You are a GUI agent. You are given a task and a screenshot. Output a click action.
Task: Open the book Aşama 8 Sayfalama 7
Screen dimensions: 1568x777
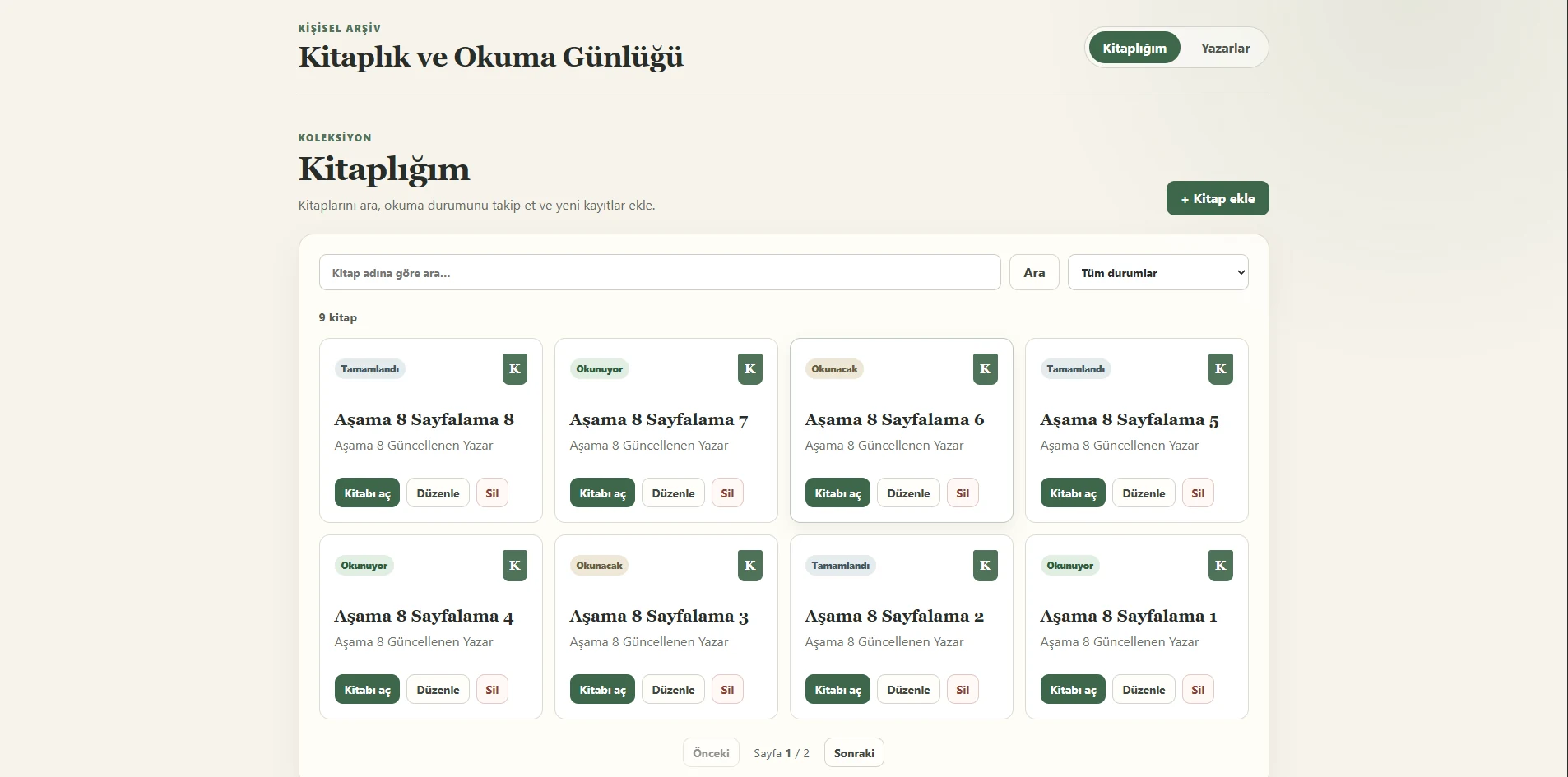[x=602, y=493]
